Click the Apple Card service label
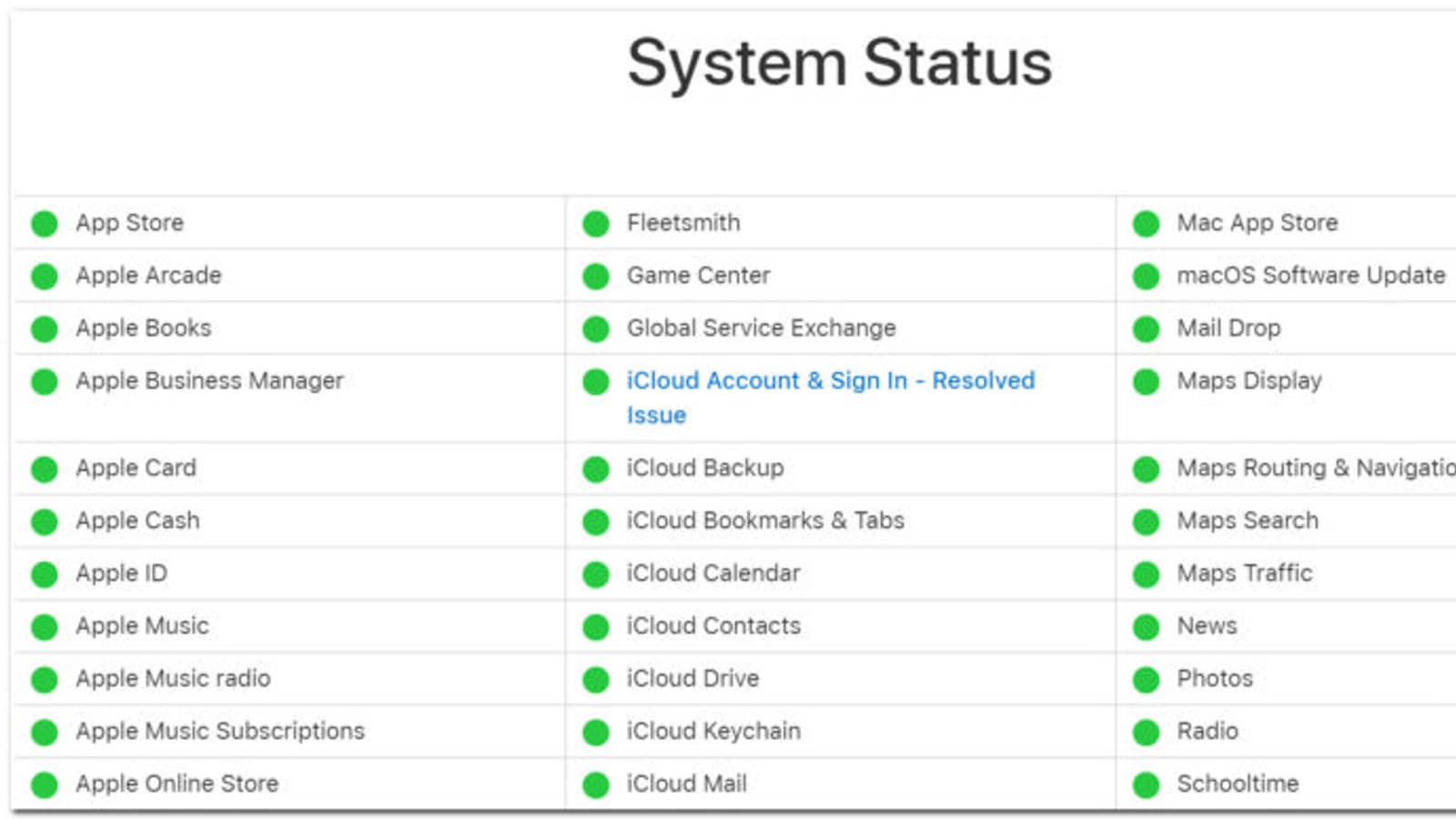Screen dimensions: 1456x819 coord(136,468)
